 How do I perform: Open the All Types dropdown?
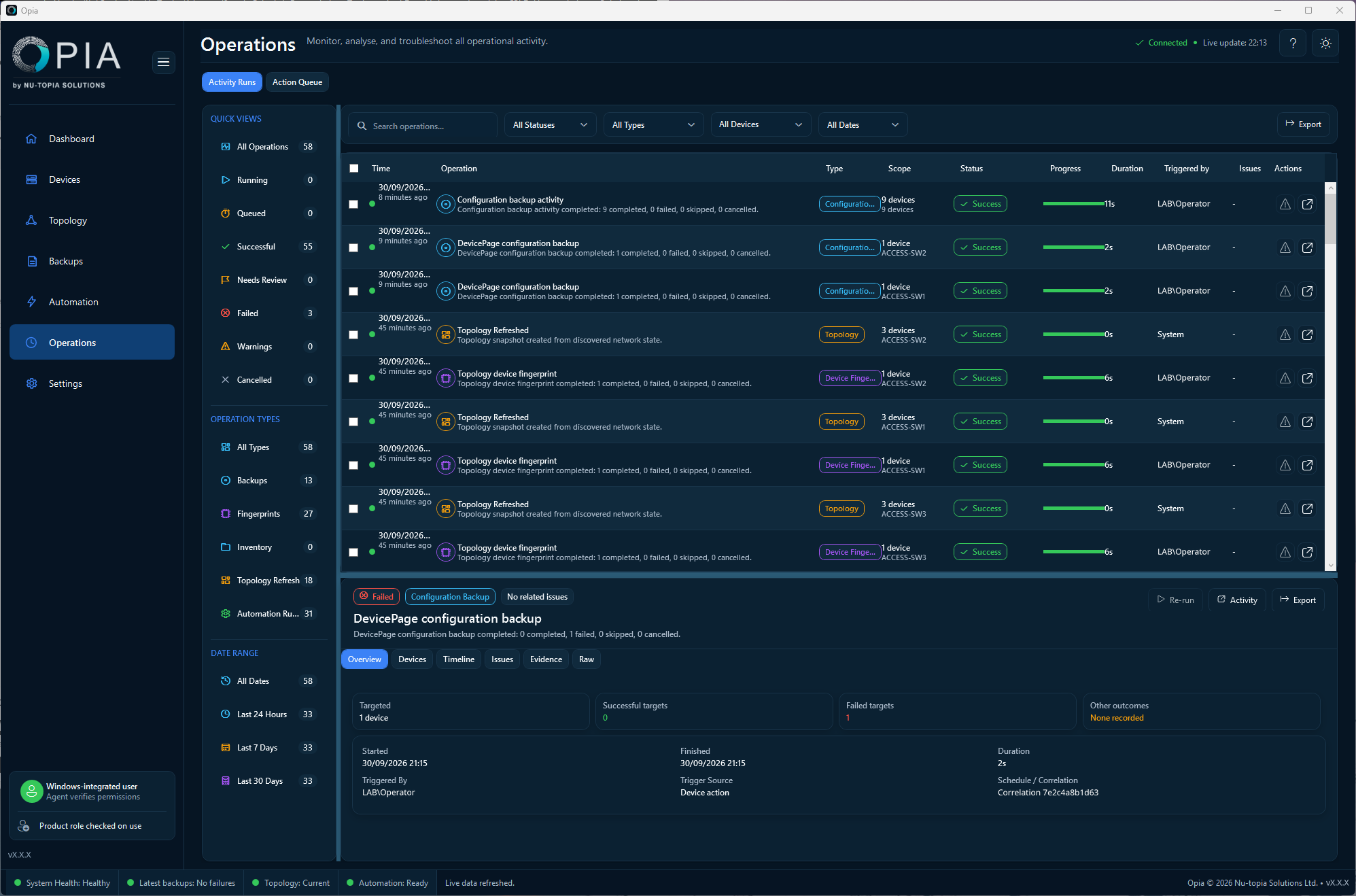(653, 125)
